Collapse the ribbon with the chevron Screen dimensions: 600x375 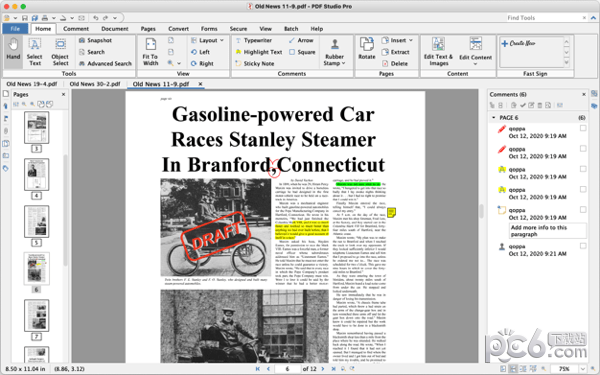point(593,18)
